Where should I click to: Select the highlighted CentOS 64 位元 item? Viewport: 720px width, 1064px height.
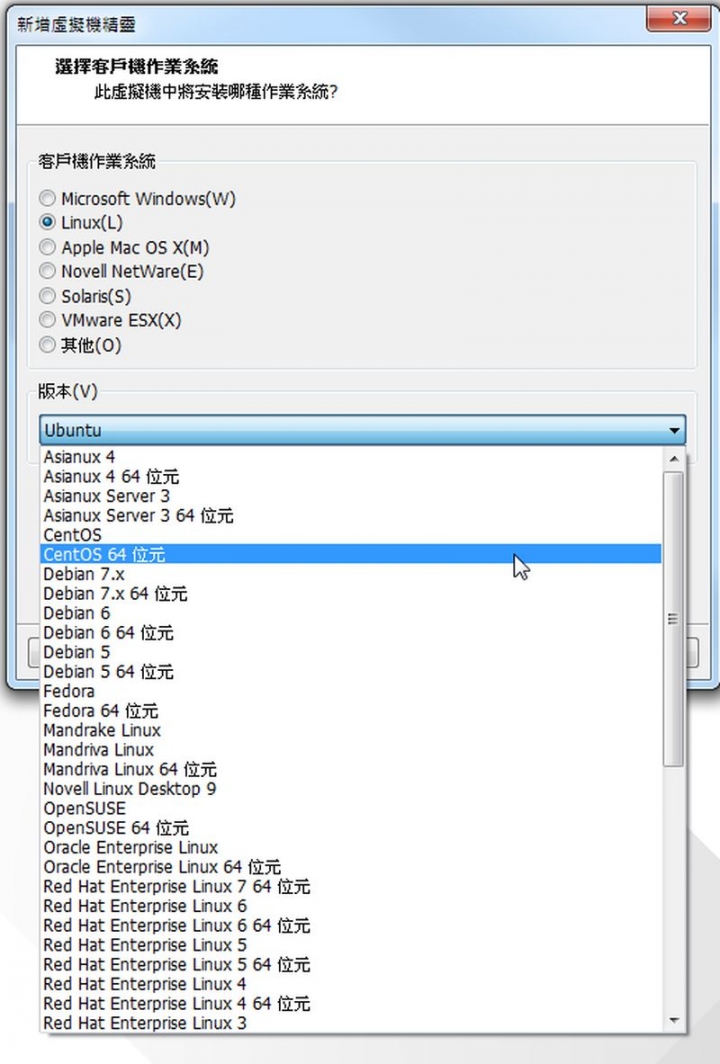pos(351,554)
